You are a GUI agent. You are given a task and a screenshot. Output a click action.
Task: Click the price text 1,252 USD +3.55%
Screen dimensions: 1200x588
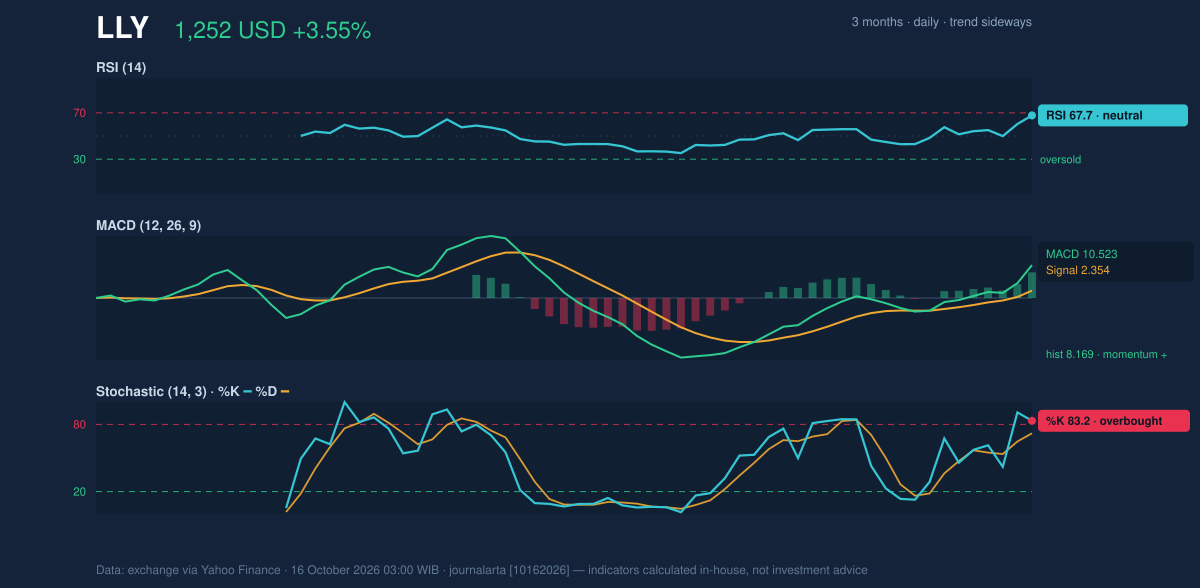pyautogui.click(x=273, y=31)
